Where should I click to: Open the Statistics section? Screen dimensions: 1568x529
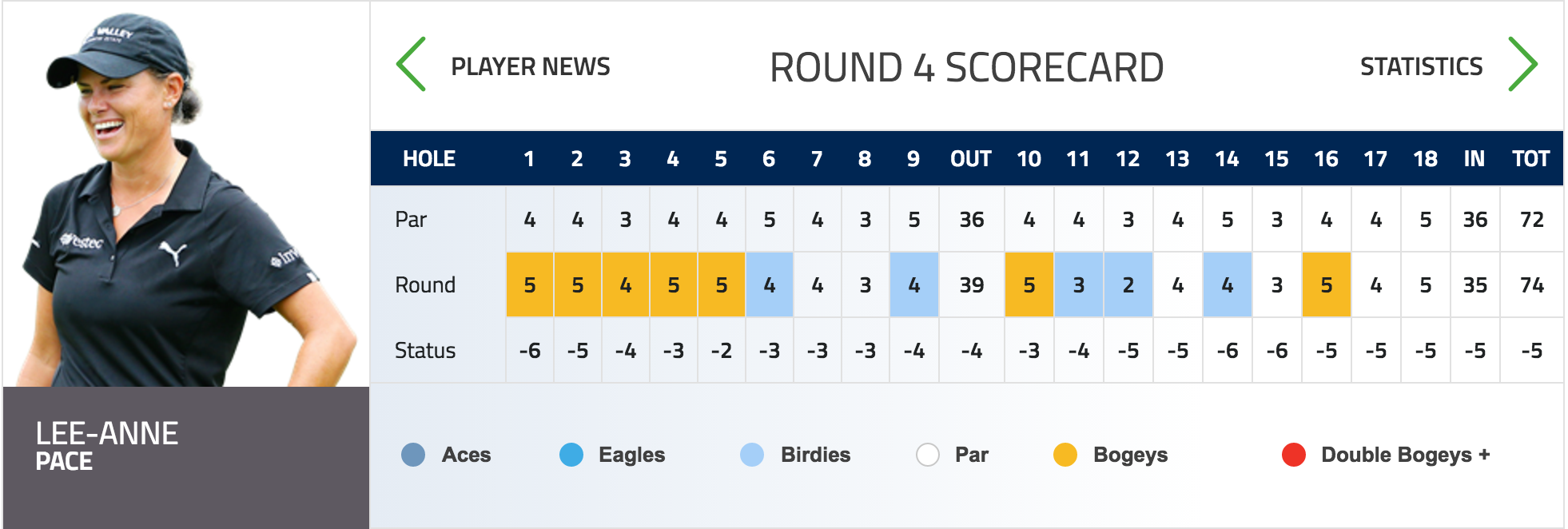coord(1421,66)
